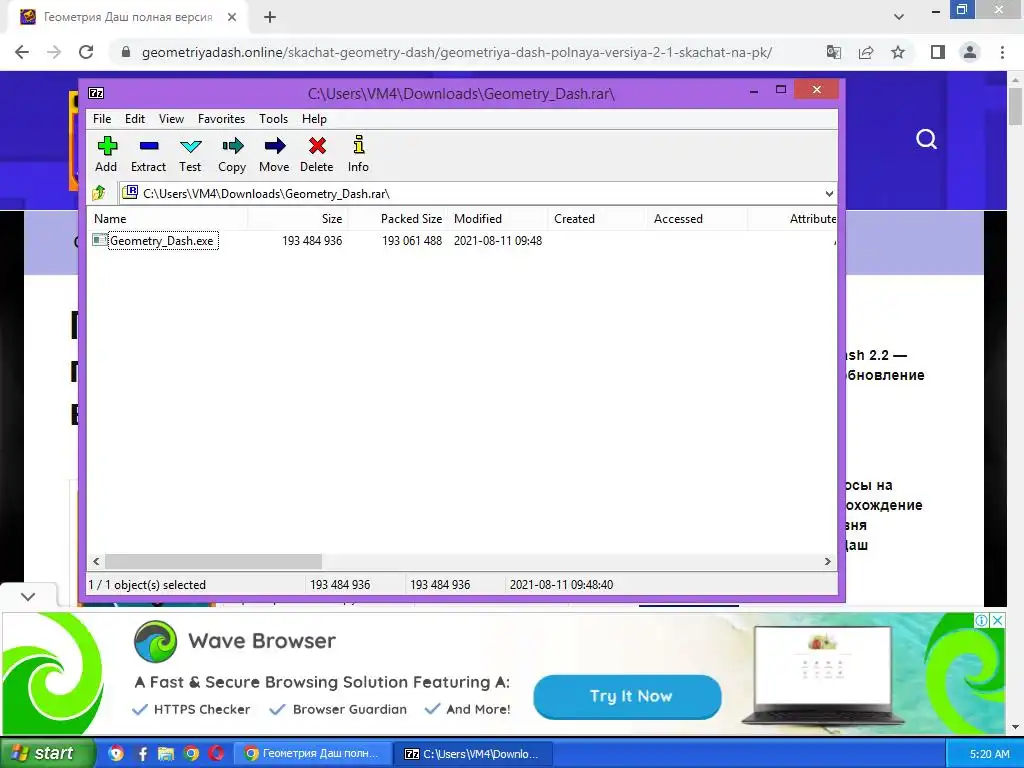Close the Wave Browser ad

997,620
